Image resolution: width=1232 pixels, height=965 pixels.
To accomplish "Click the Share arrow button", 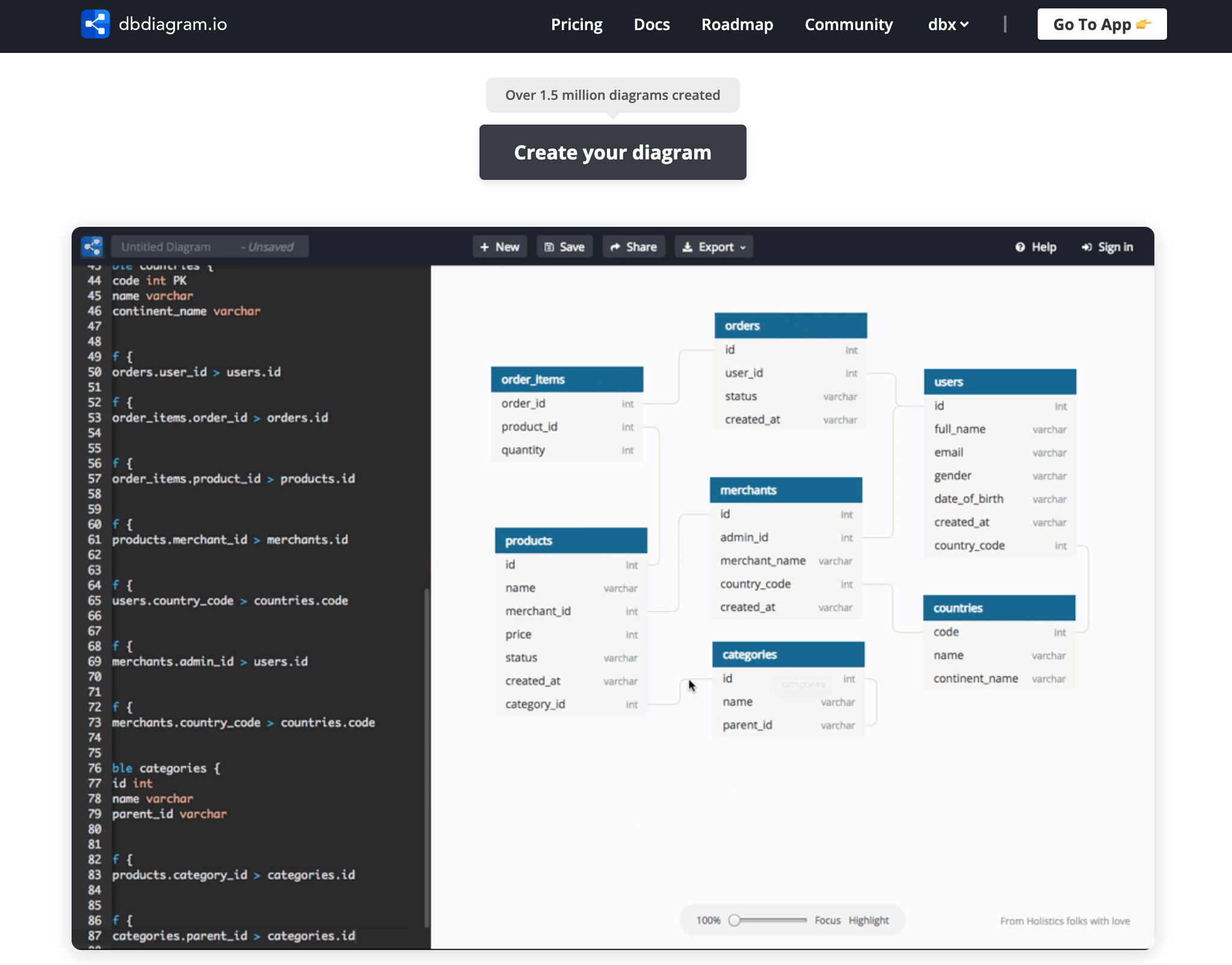I will pyautogui.click(x=633, y=247).
